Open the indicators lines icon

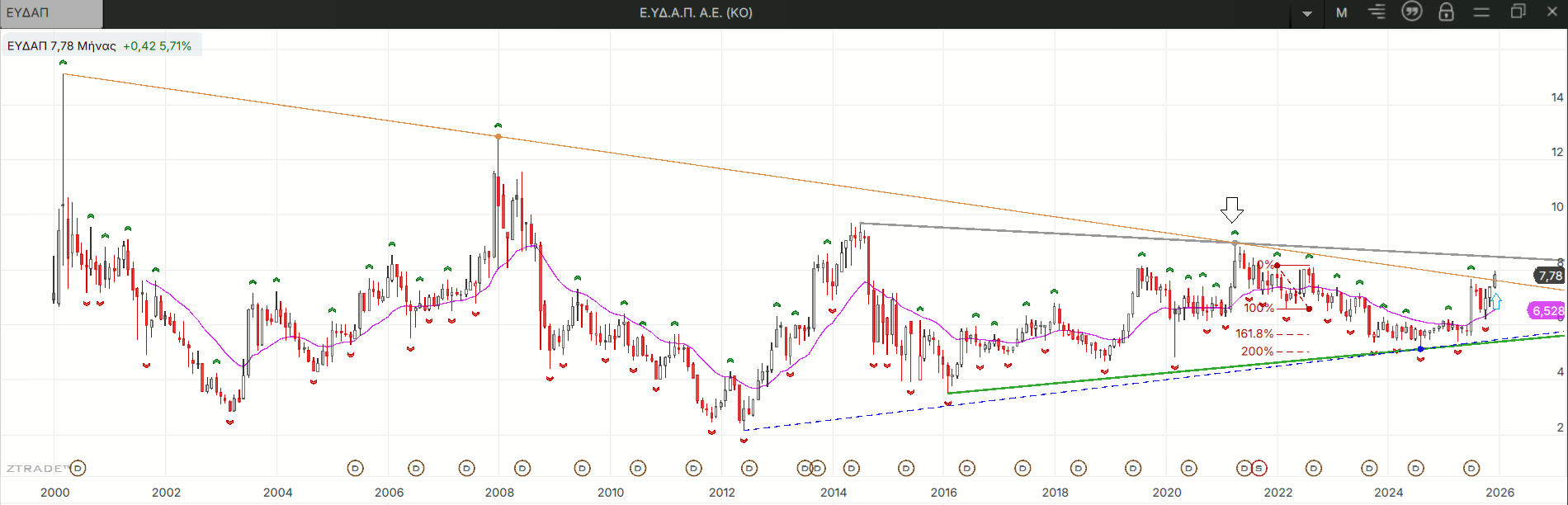coord(1377,12)
